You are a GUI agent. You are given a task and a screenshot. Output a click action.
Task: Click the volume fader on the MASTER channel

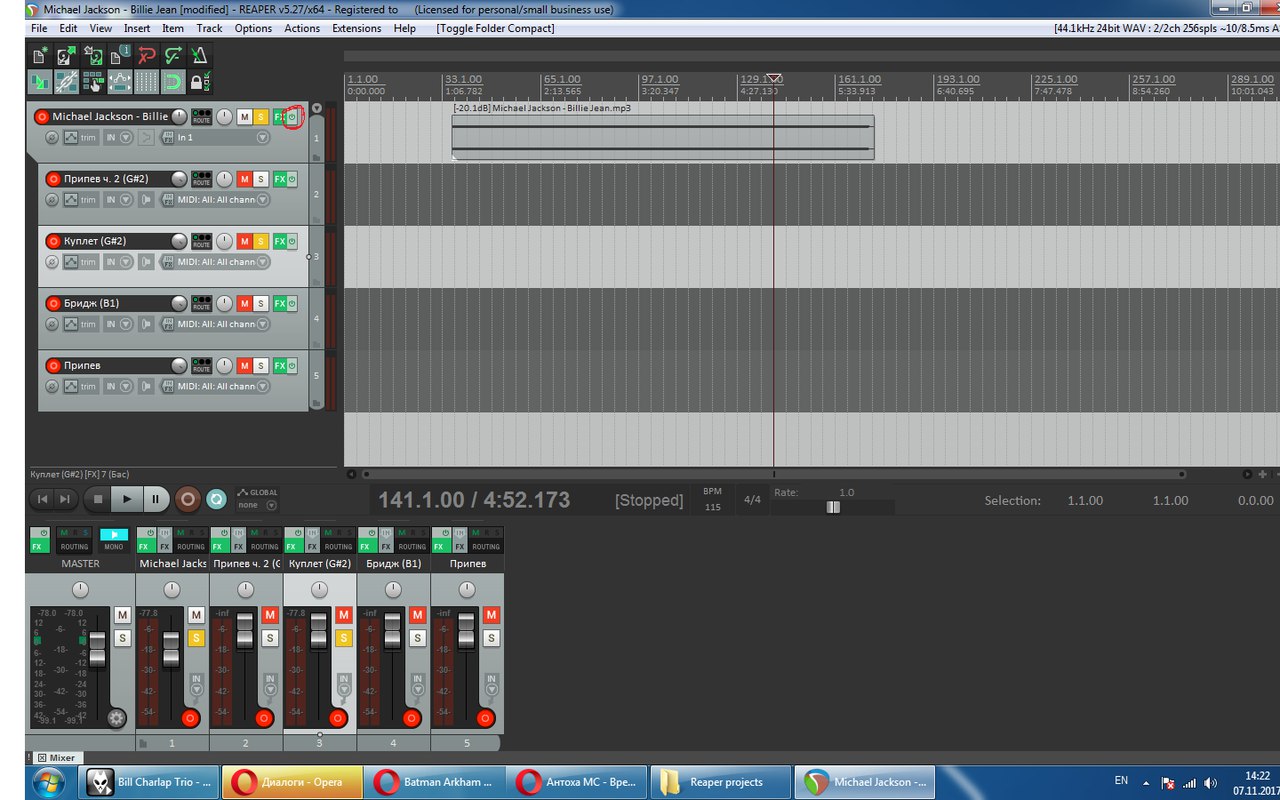(97, 649)
